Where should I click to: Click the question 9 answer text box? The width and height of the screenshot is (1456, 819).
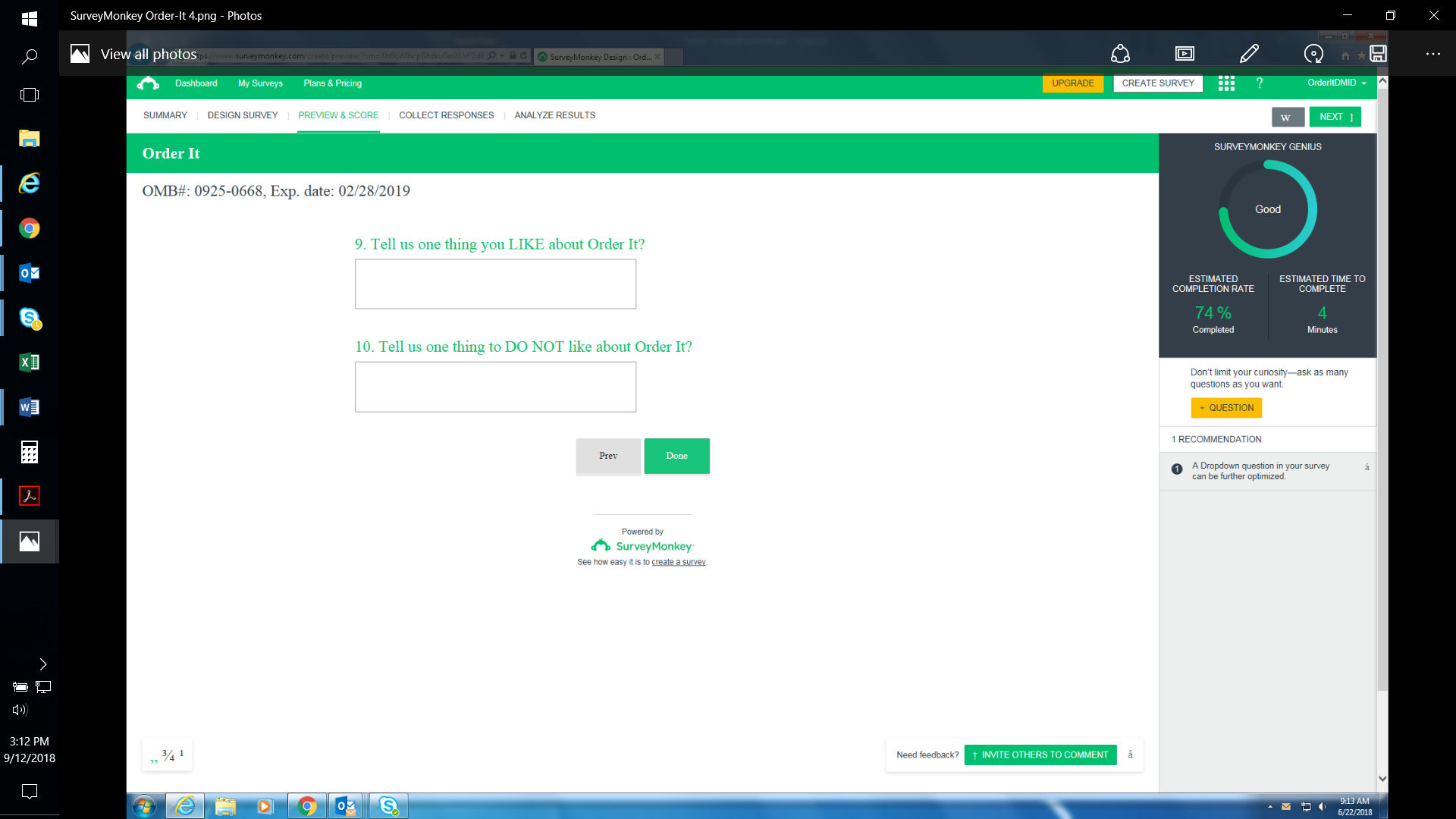tap(495, 284)
